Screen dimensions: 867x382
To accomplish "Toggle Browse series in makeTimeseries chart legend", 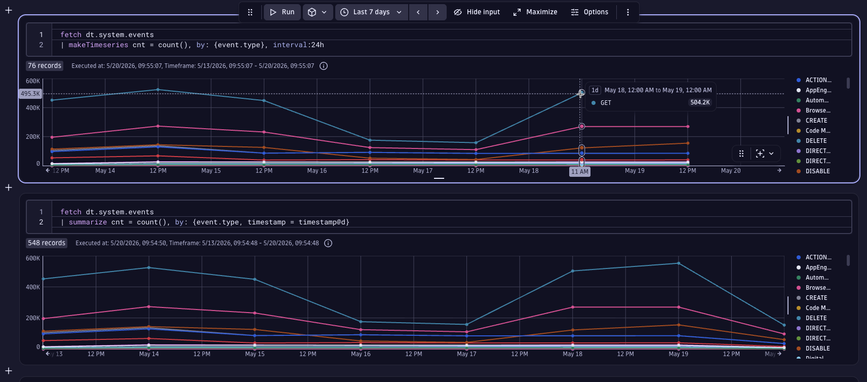I will point(814,111).
